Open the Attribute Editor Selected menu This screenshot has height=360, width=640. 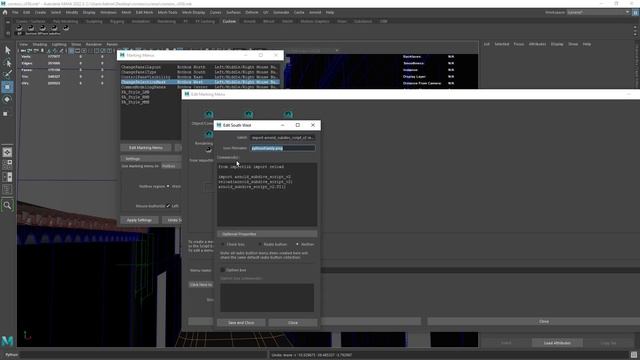[502, 44]
